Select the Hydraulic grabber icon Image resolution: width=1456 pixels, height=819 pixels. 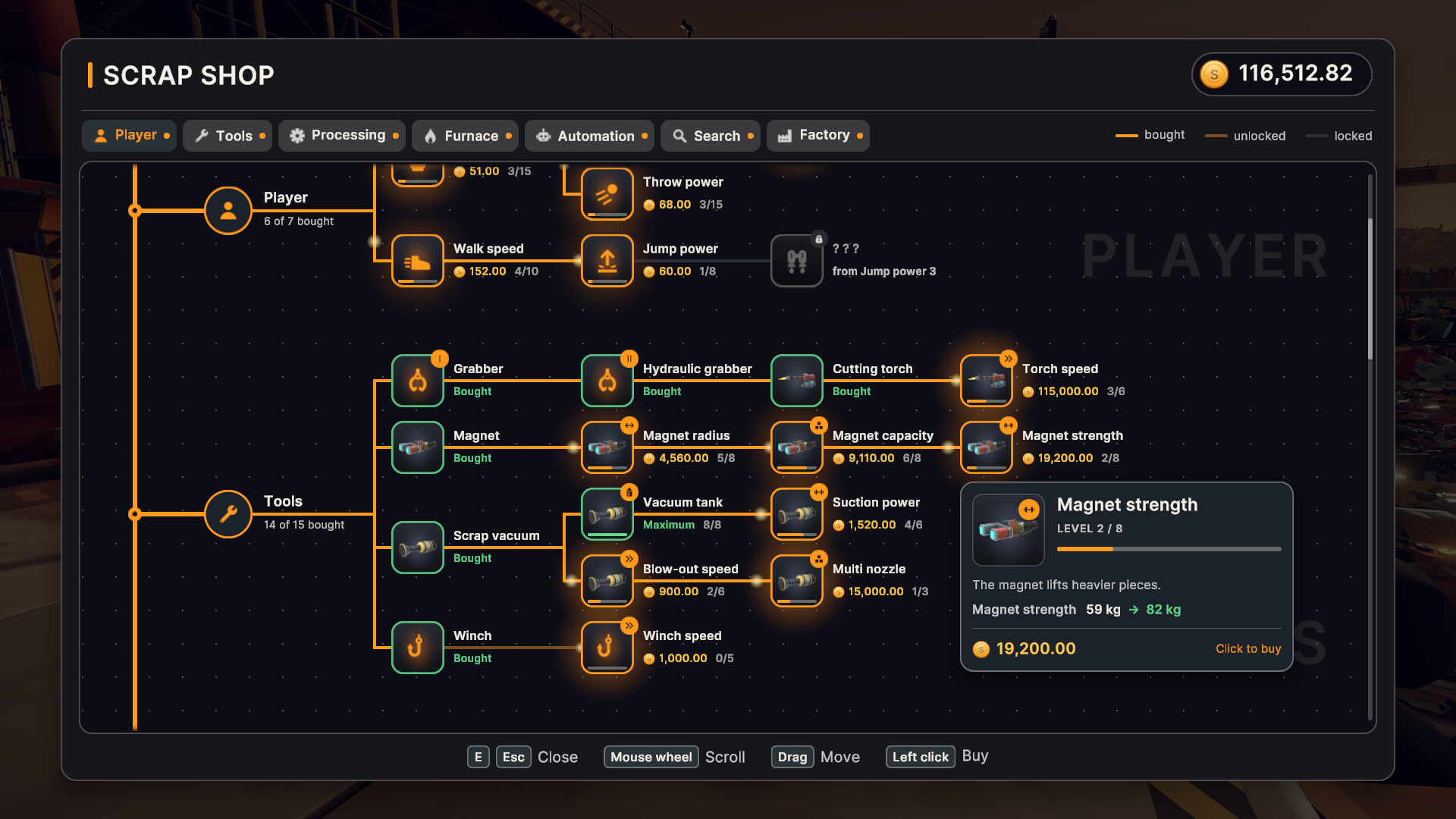[607, 381]
